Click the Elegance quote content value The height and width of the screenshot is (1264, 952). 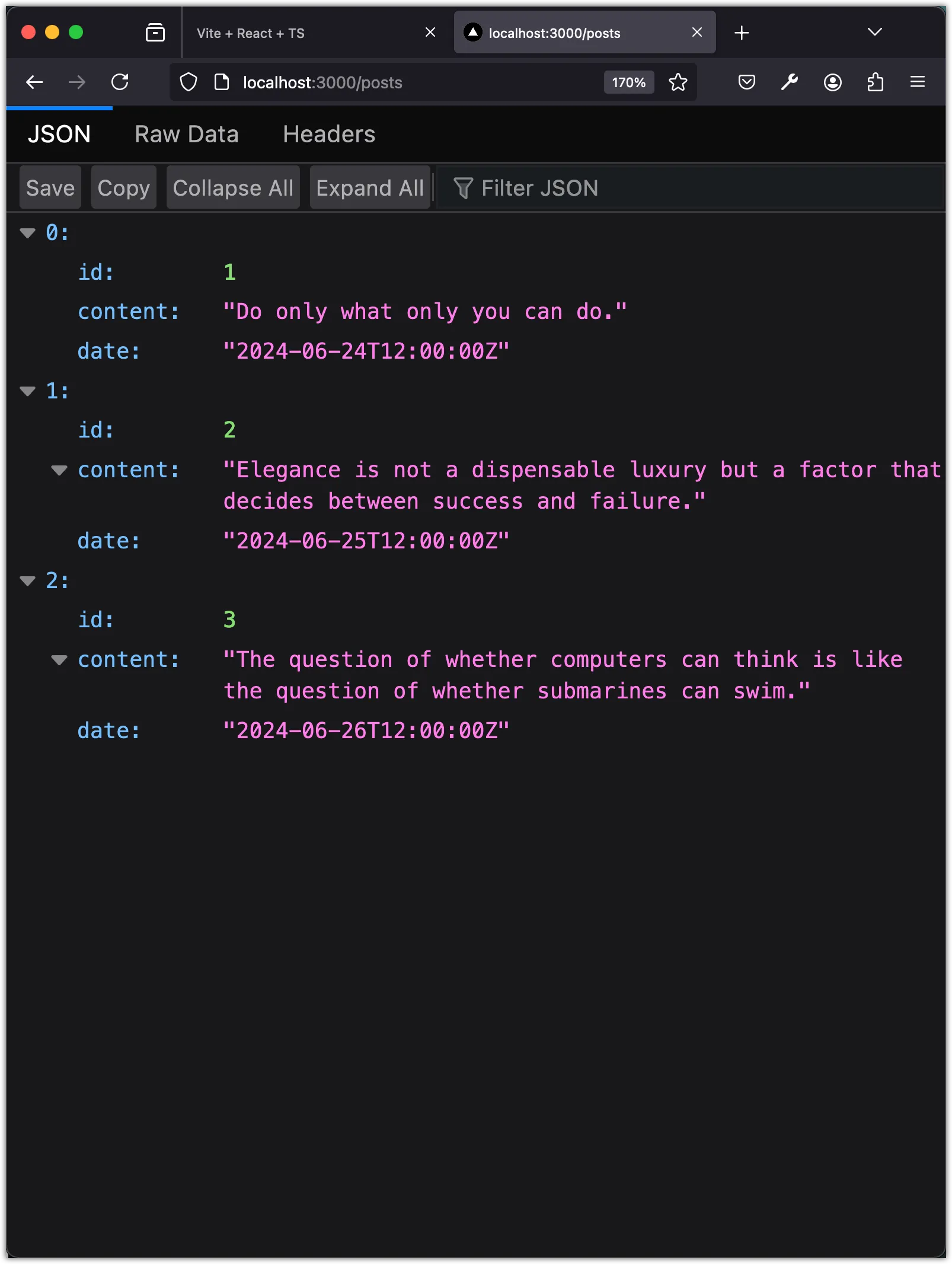pos(582,486)
